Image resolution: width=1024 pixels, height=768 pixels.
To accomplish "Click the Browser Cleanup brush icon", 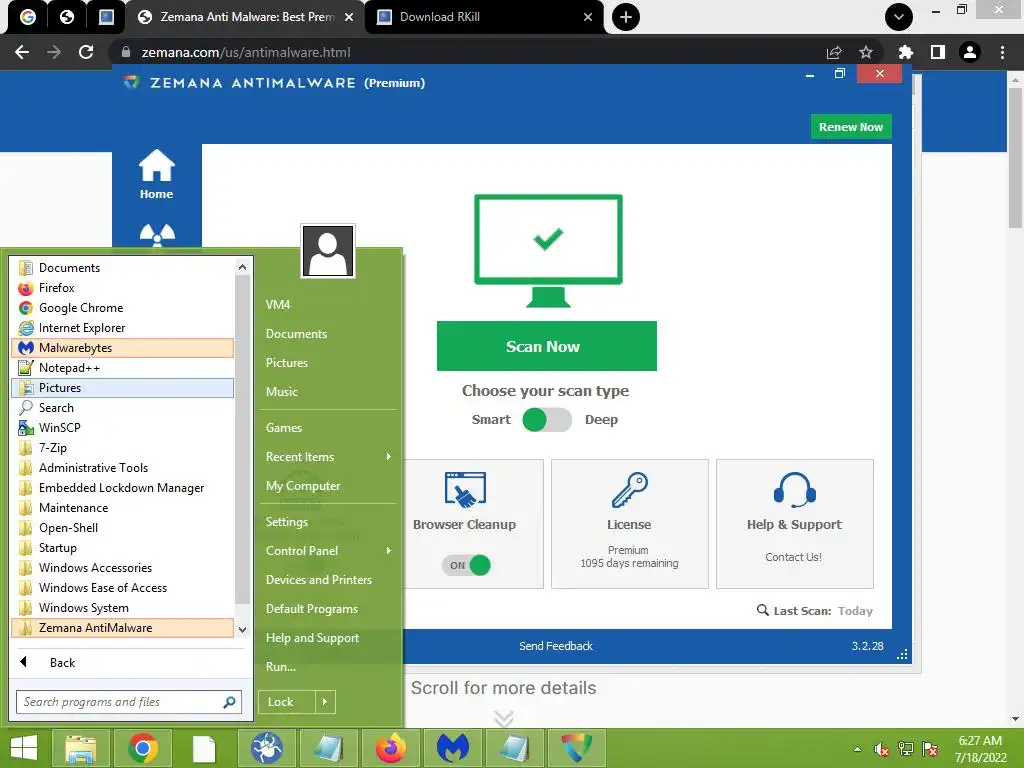I will 465,490.
